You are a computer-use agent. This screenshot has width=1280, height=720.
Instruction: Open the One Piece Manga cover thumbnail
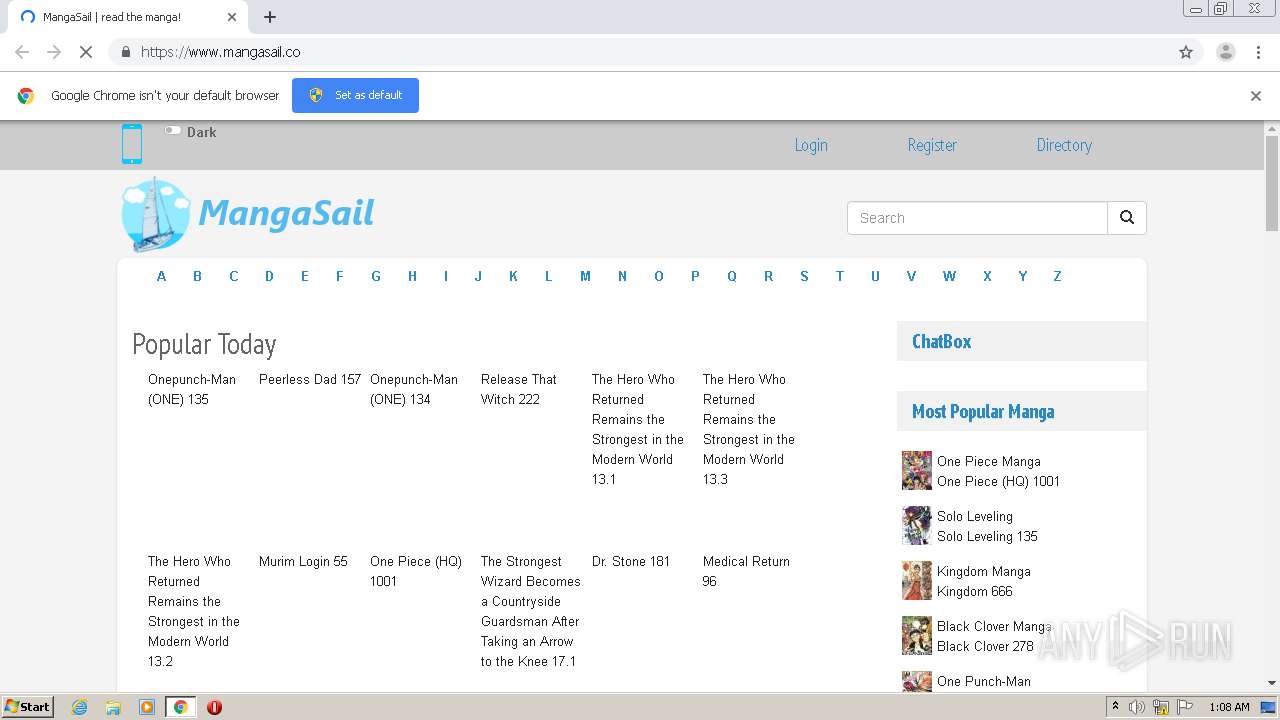click(x=917, y=470)
